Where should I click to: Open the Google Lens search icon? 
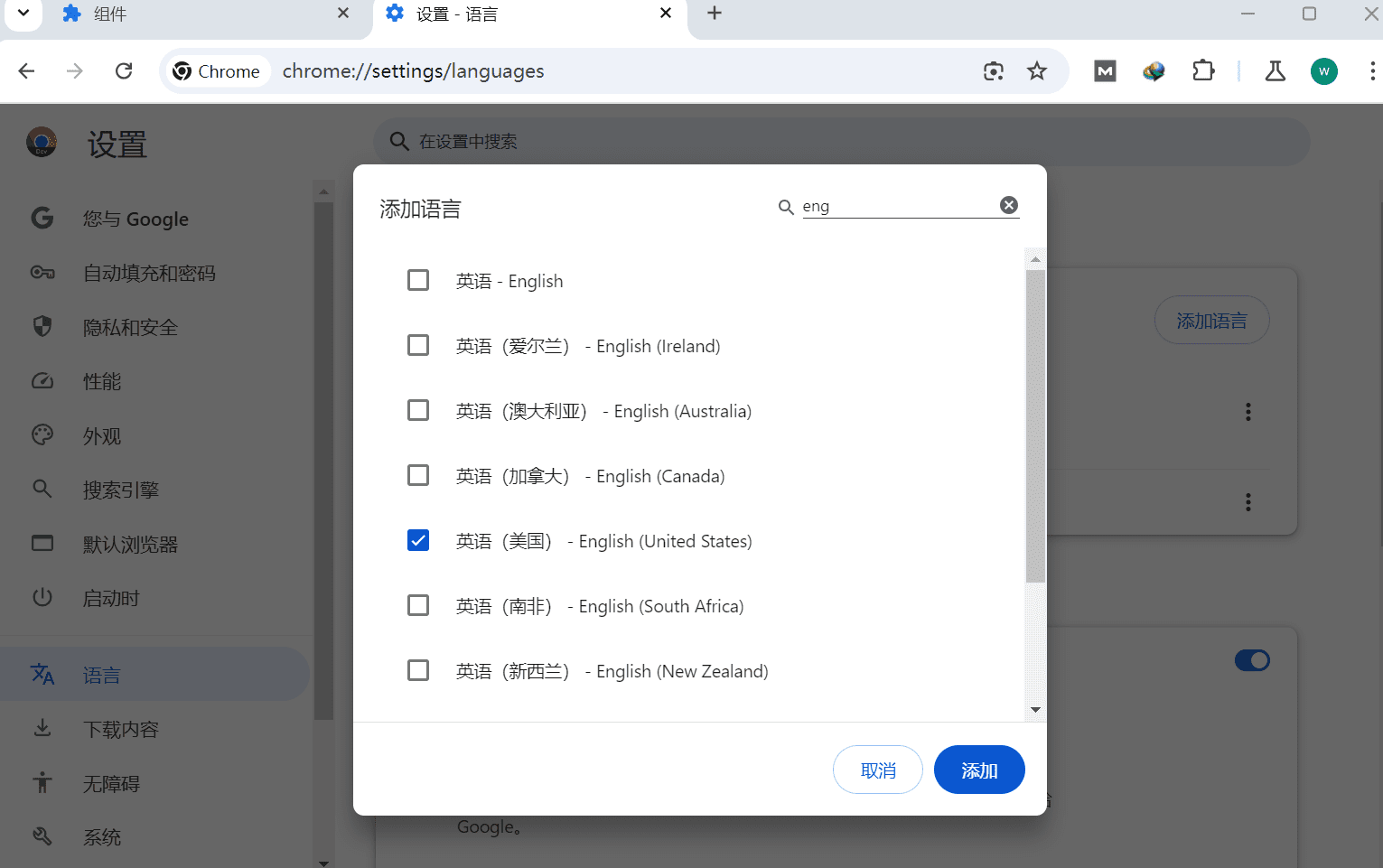coord(994,70)
